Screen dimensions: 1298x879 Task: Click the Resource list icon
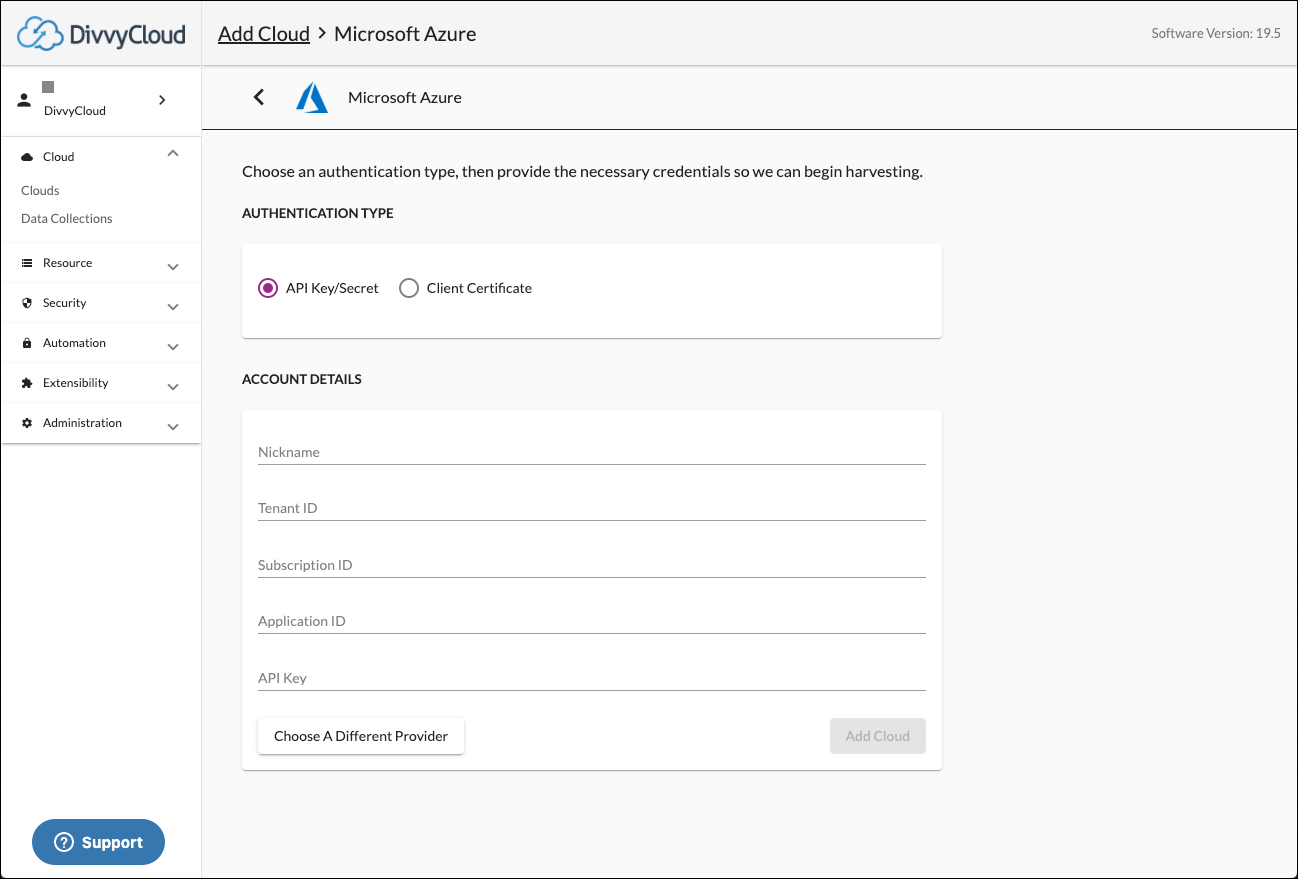[x=27, y=263]
